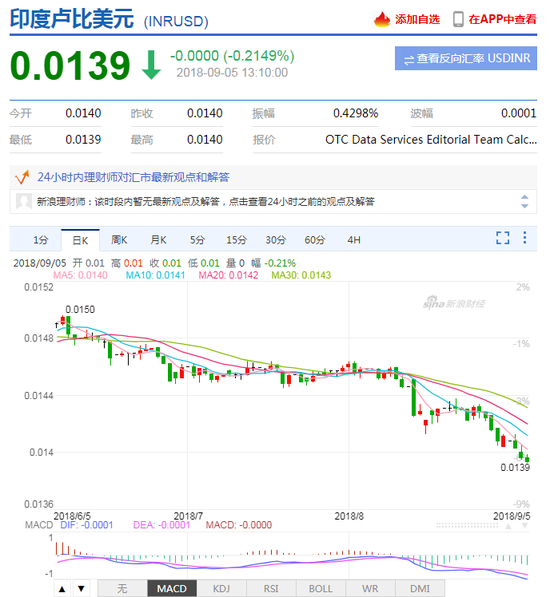Click the MA20: 0.0142 legend label
This screenshot has width=550, height=597.
coord(228,275)
